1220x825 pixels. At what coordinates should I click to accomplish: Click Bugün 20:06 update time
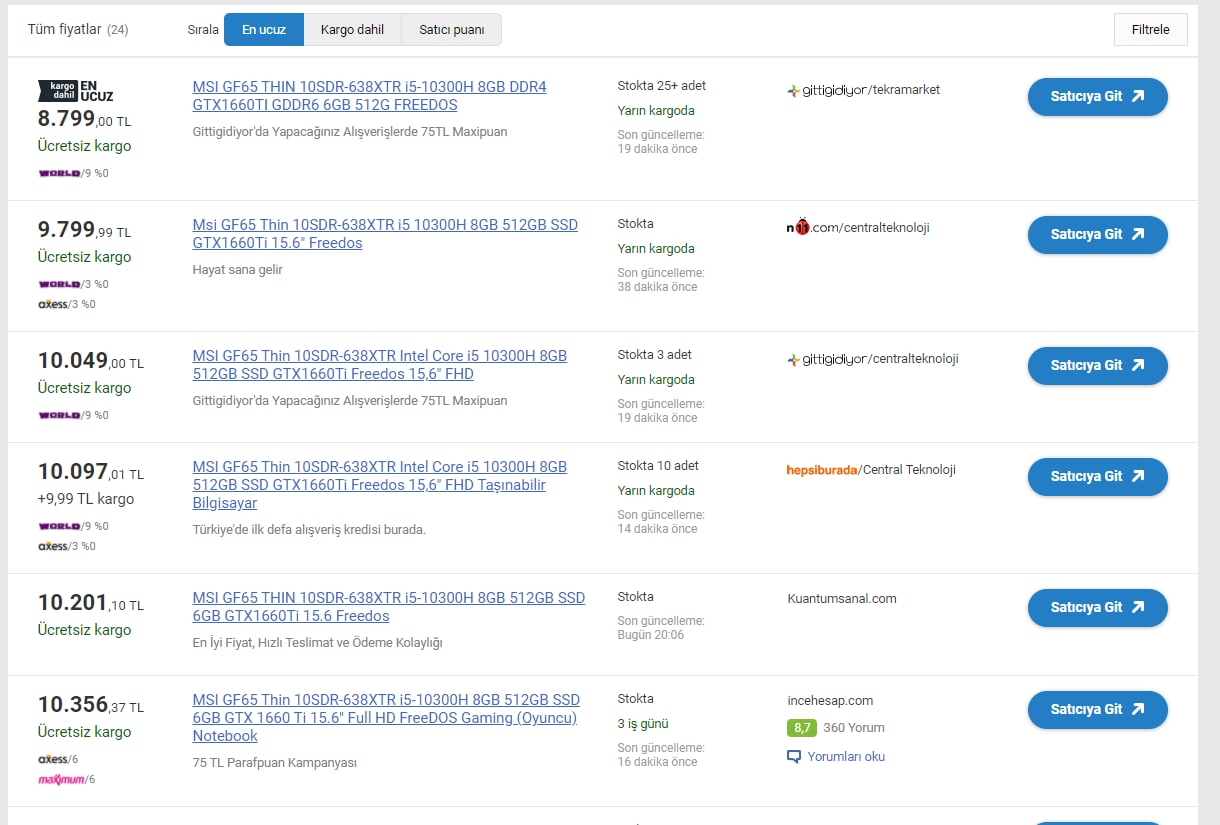click(x=651, y=635)
